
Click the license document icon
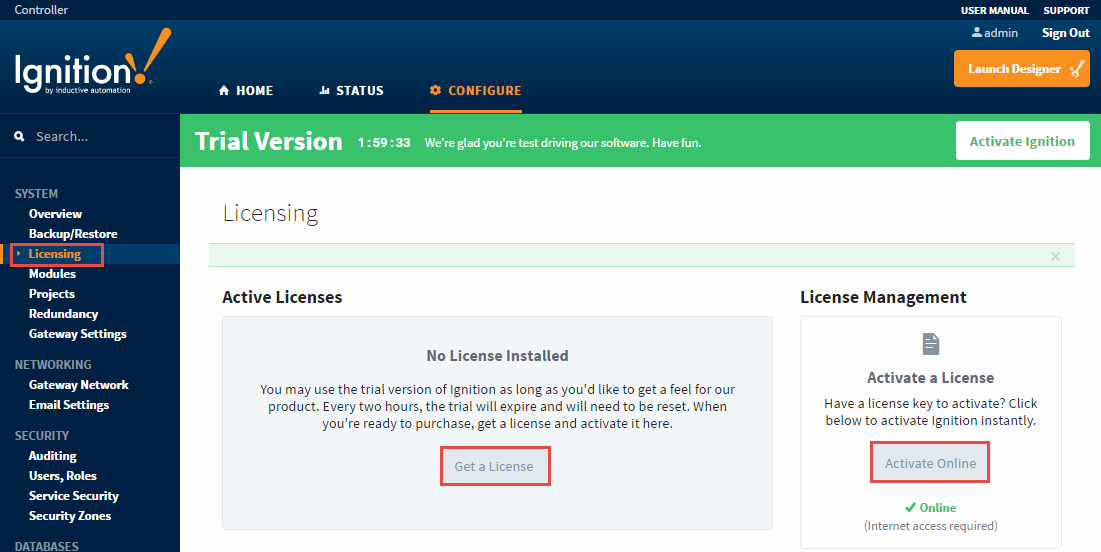930,345
